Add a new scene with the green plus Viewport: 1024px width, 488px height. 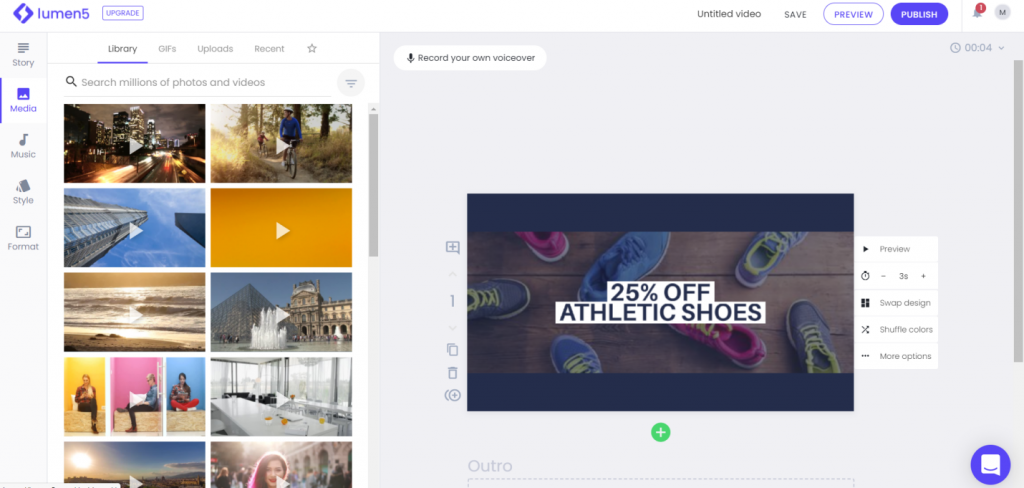[660, 432]
